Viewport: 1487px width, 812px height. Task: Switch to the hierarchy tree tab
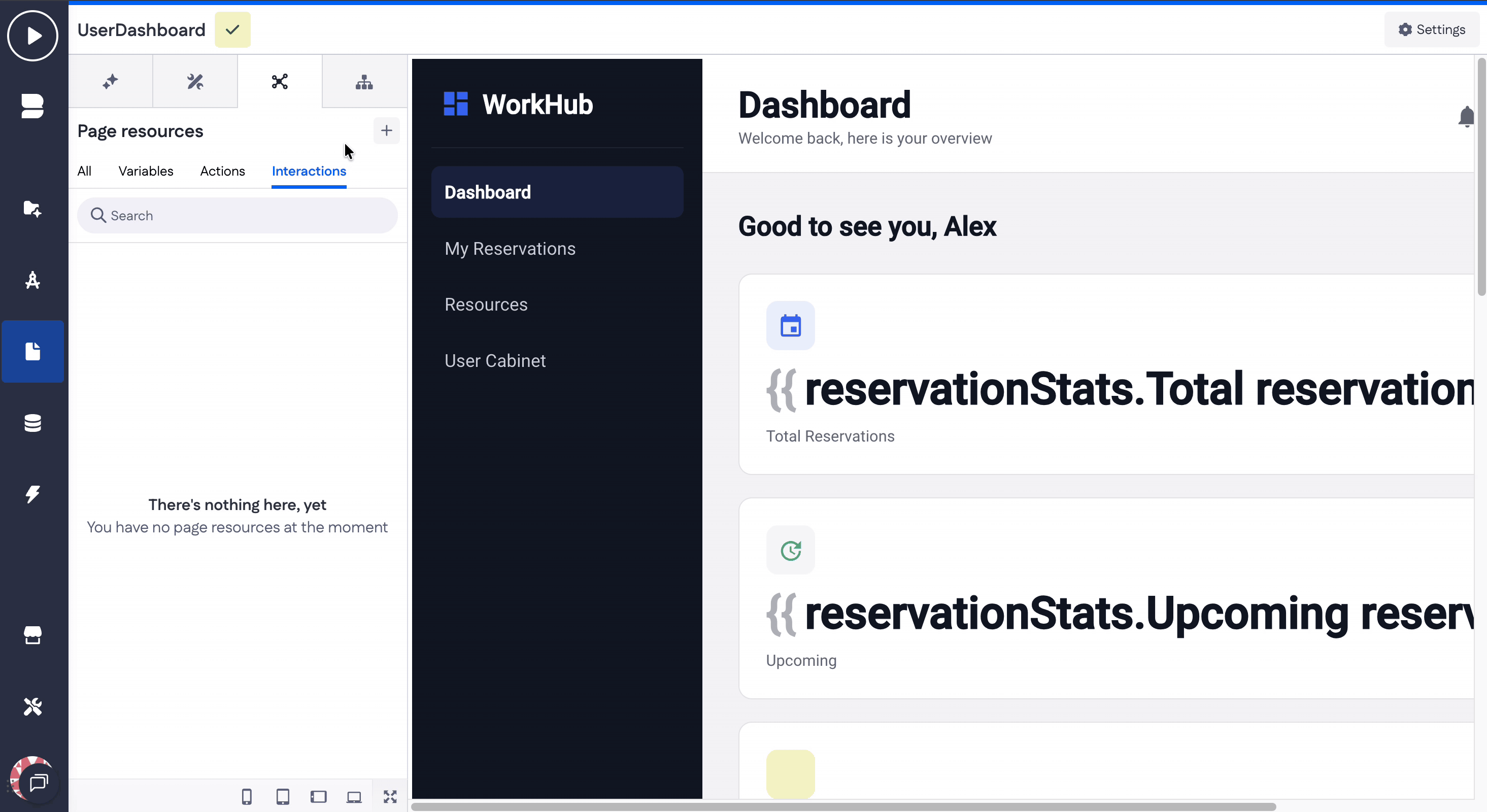pos(364,81)
